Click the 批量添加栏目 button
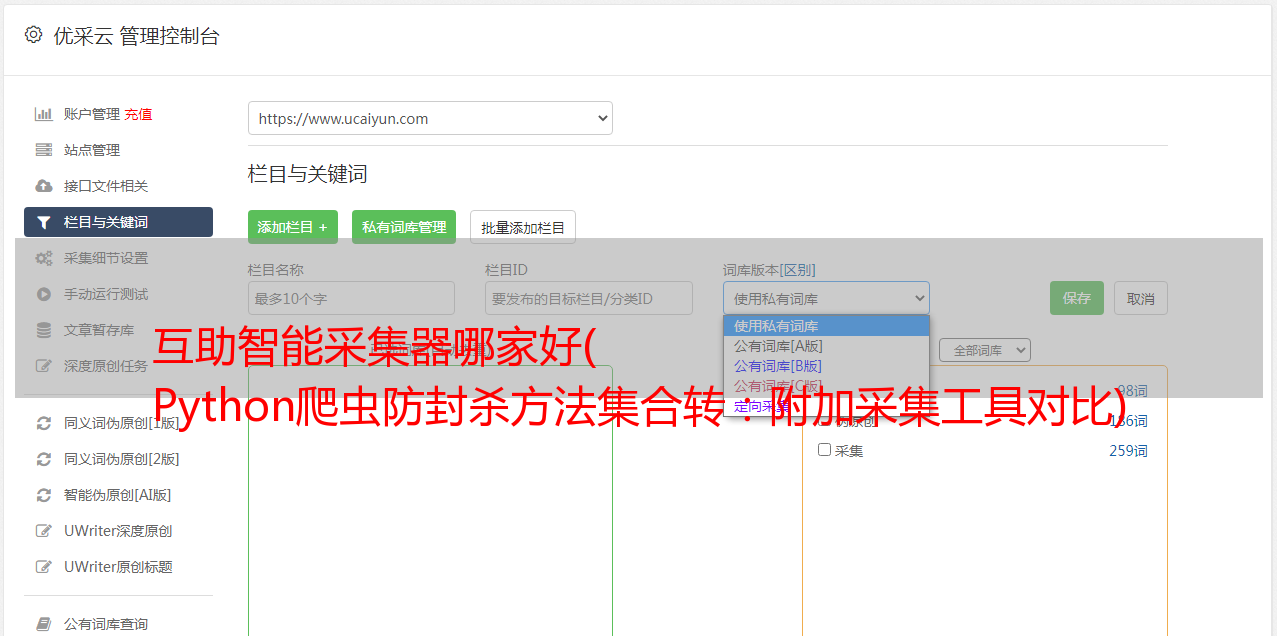The image size is (1277, 636). click(523, 227)
